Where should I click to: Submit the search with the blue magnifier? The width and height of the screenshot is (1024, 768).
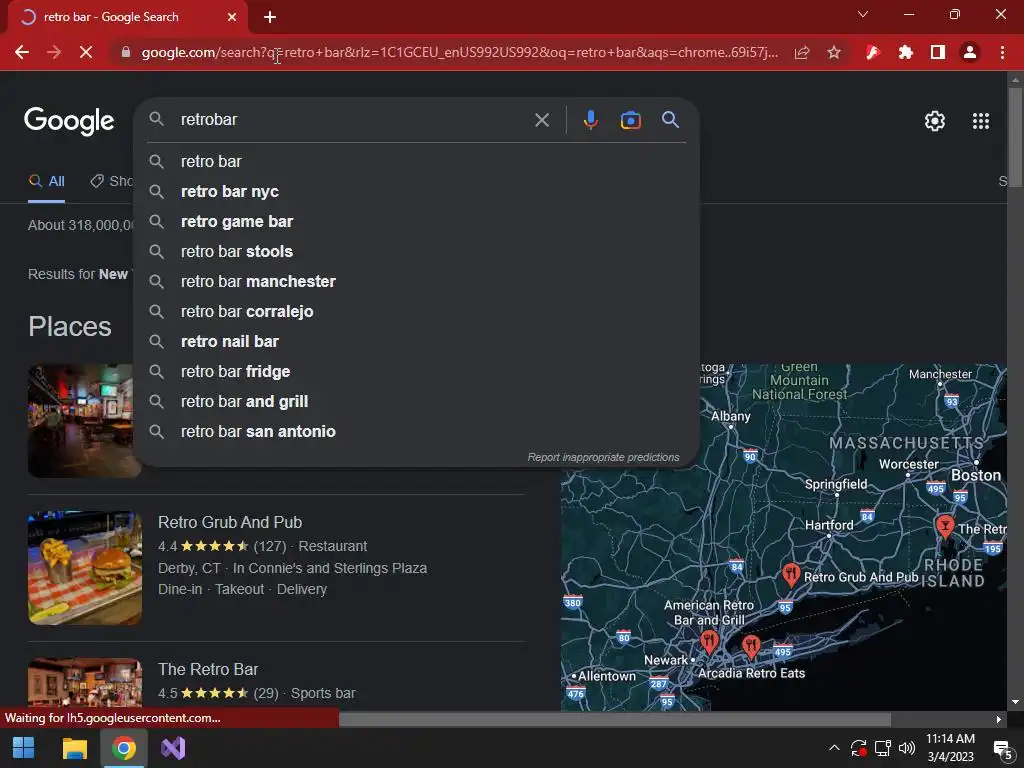(670, 120)
